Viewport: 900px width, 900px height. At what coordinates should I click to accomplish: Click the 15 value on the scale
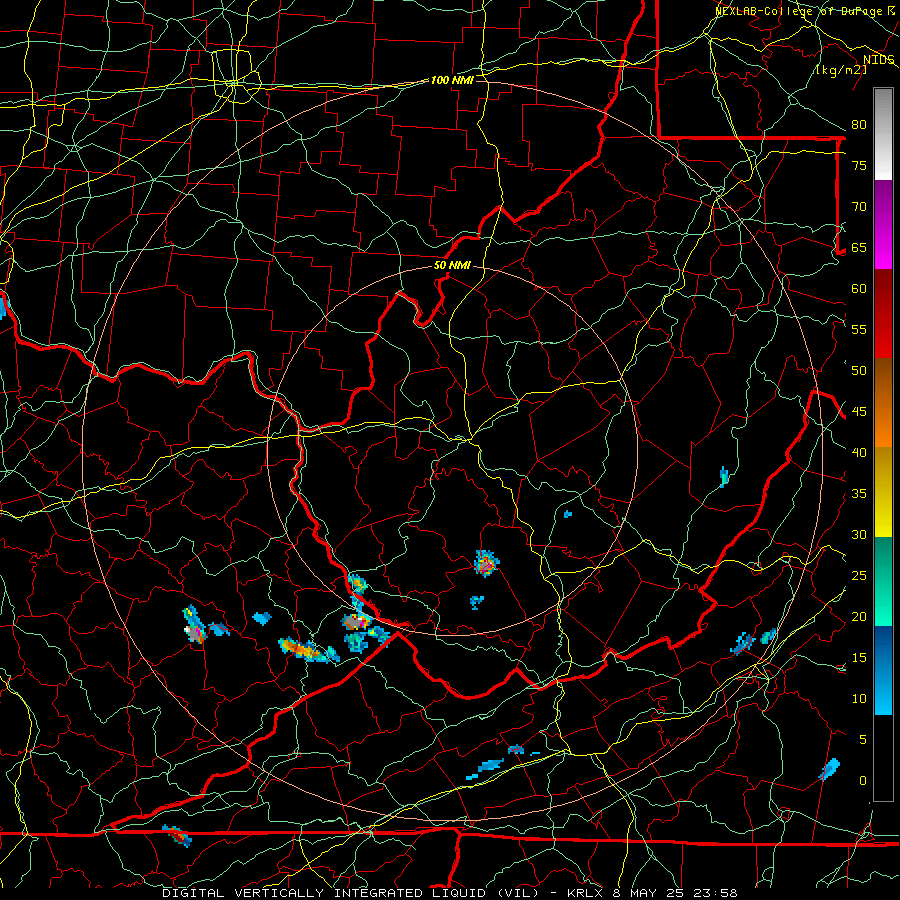(859, 657)
